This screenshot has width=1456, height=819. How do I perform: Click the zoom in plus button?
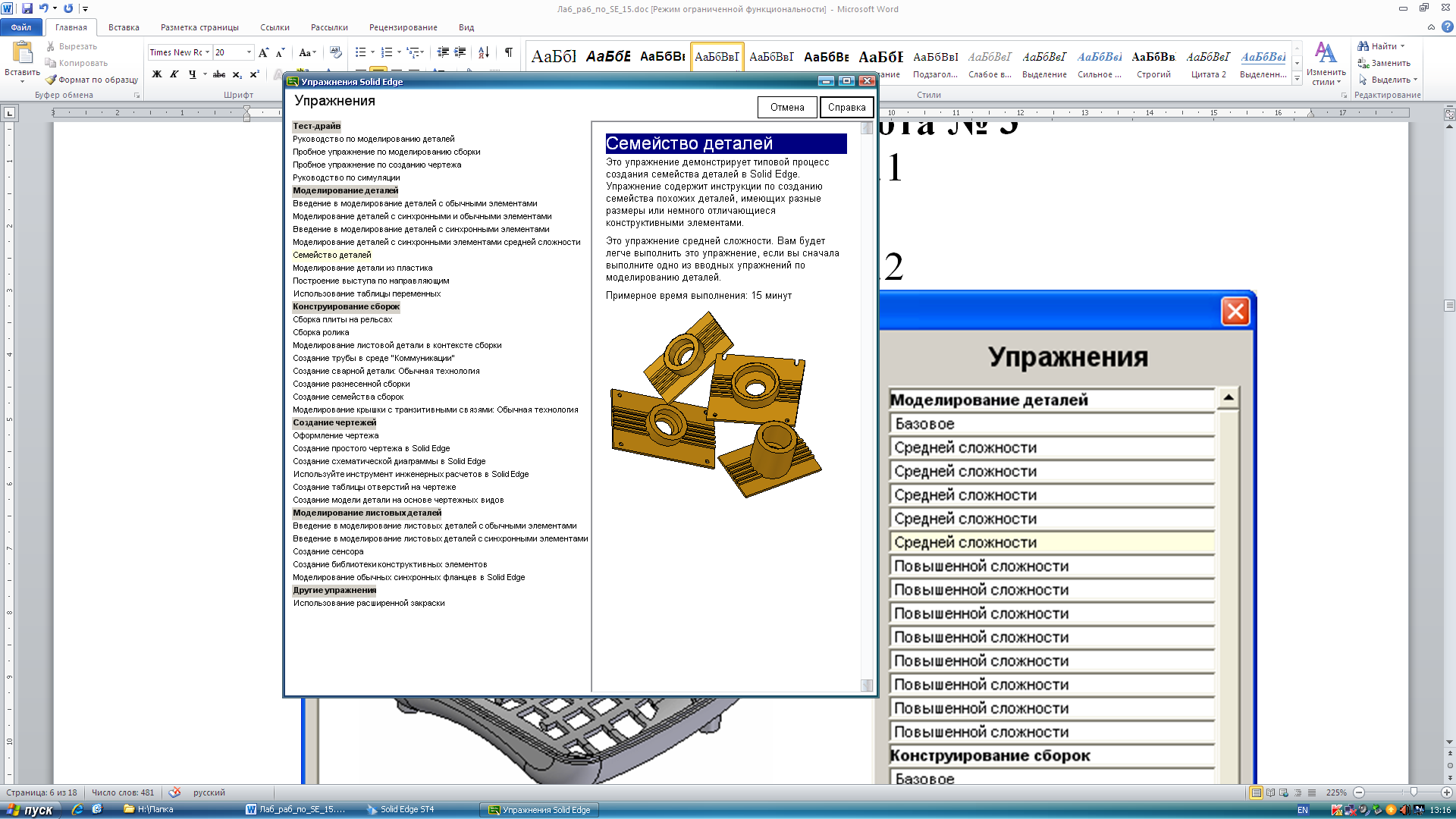click(1445, 792)
